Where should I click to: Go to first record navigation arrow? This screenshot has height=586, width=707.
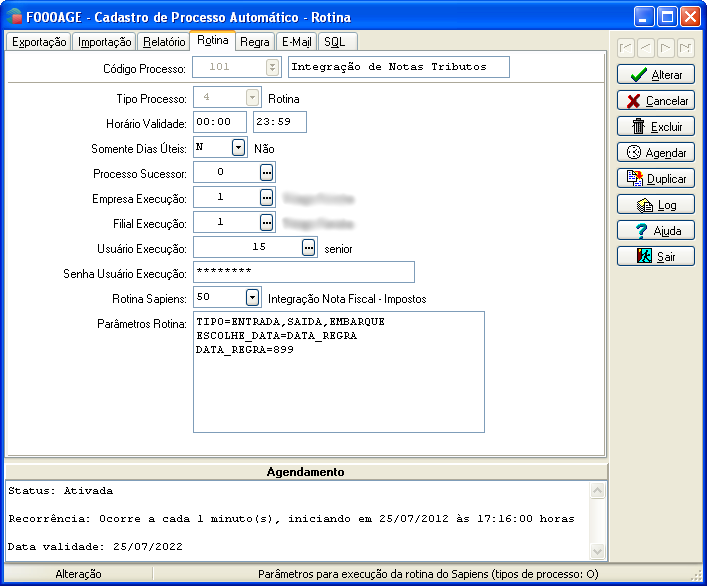[626, 47]
